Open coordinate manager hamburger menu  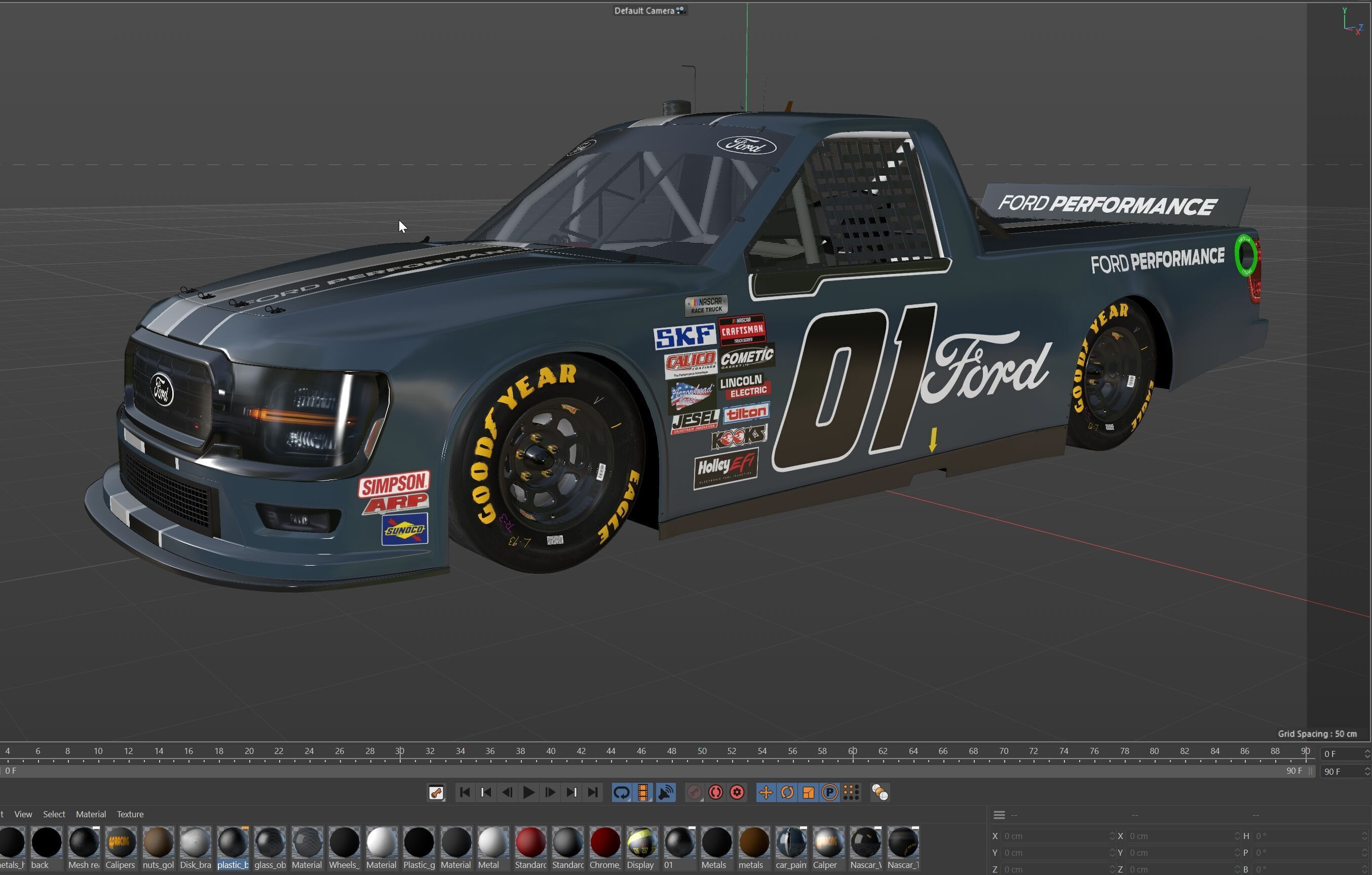pyautogui.click(x=999, y=815)
